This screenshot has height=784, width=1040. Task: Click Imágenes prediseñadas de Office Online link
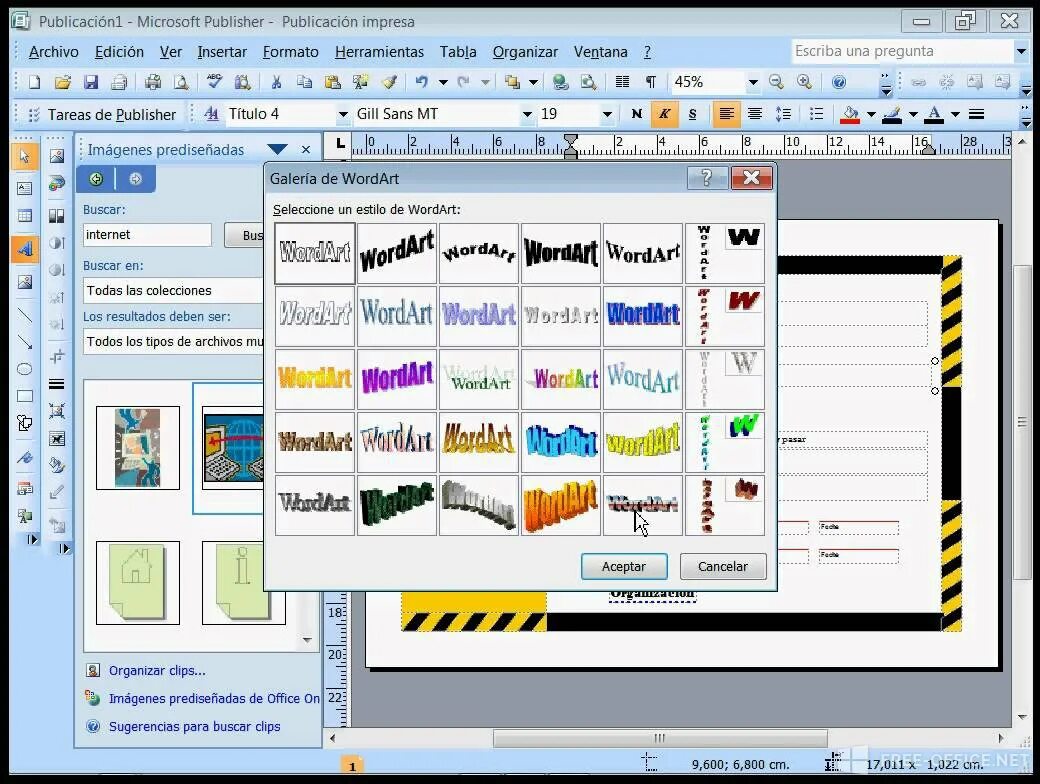(x=214, y=698)
